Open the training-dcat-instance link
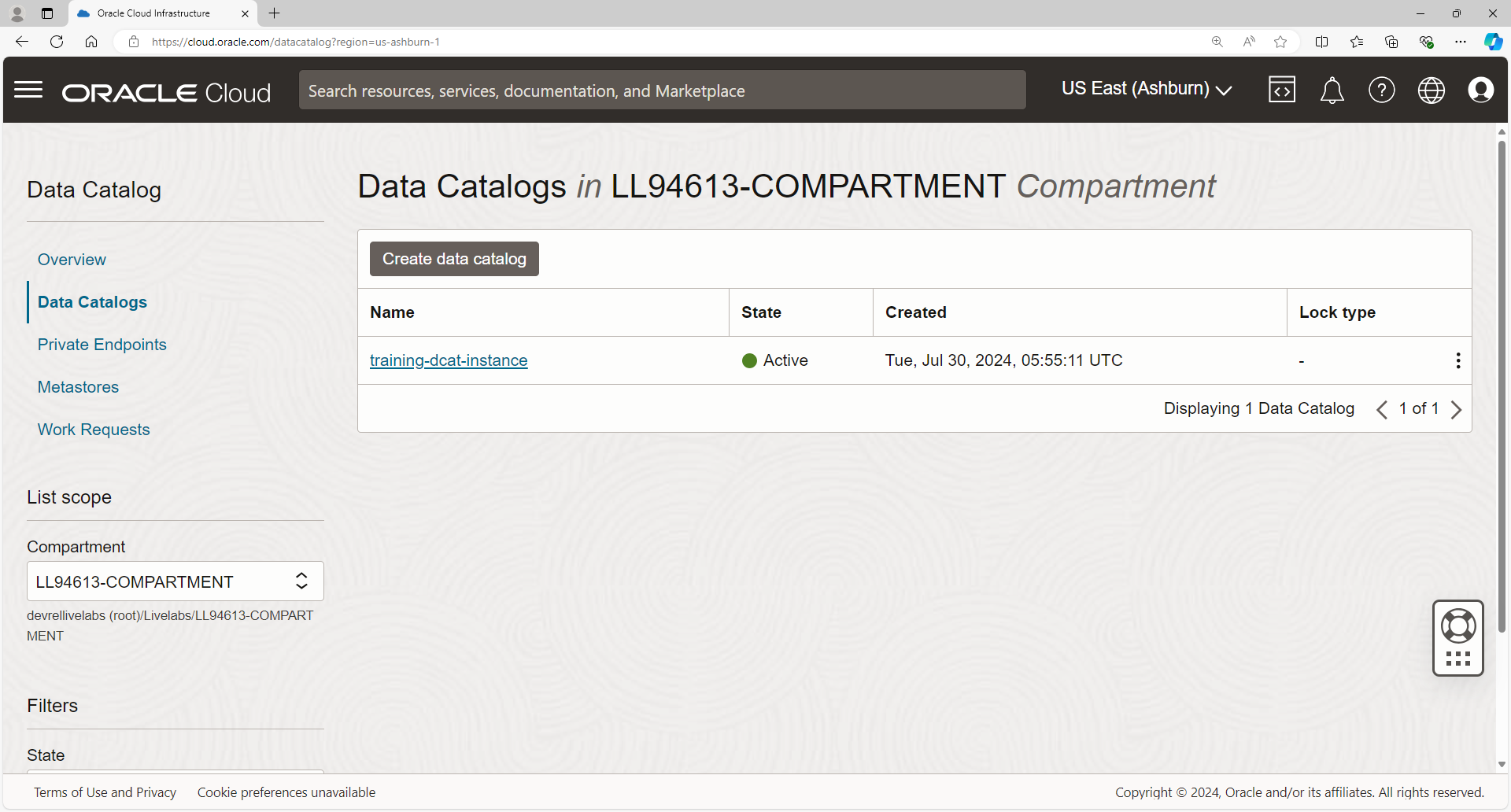Image resolution: width=1511 pixels, height=812 pixels. point(449,360)
